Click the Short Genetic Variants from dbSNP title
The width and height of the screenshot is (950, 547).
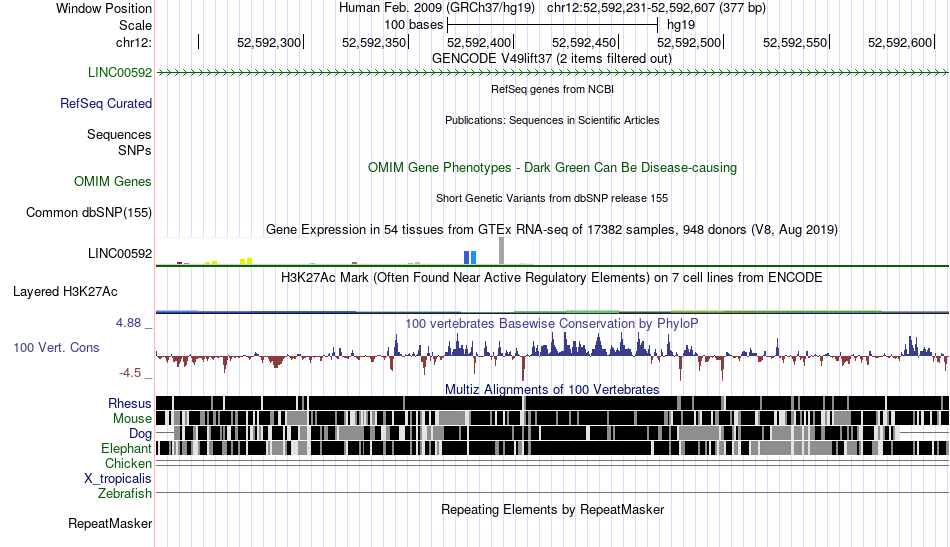tap(552, 199)
